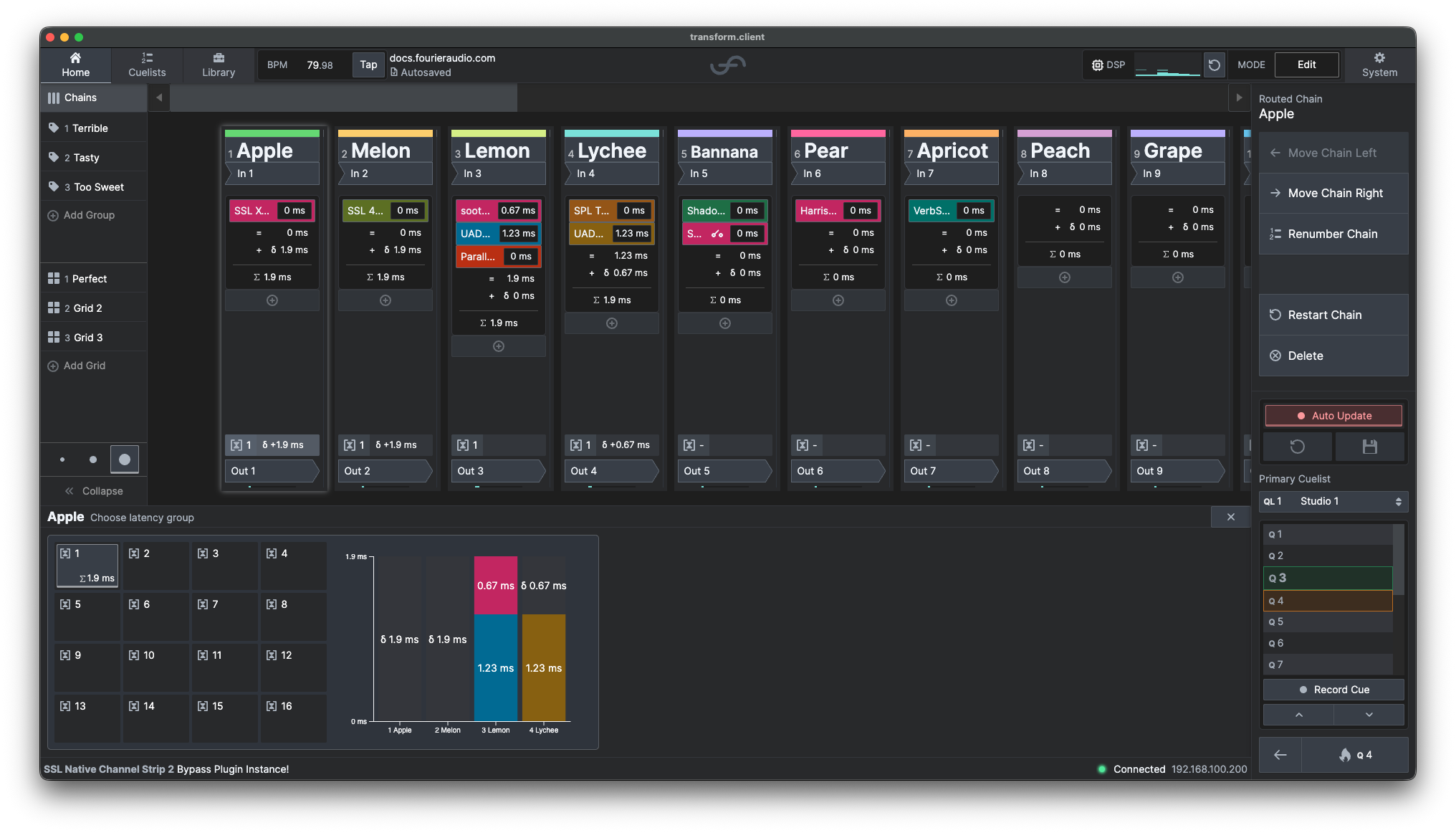Step to next cue with down chevron
The height and width of the screenshot is (833, 1456).
coord(1369,715)
